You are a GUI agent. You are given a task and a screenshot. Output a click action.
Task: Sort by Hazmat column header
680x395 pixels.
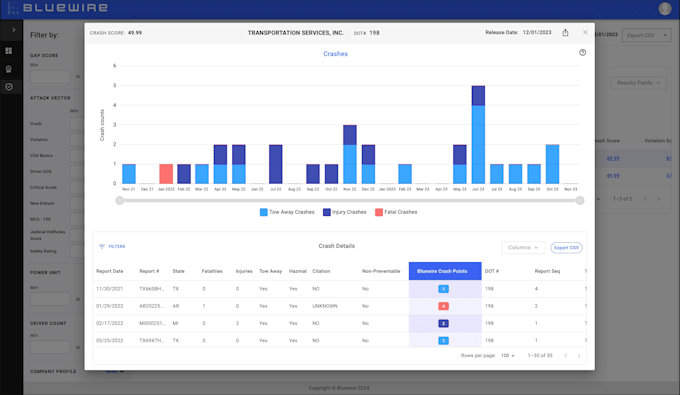[298, 271]
